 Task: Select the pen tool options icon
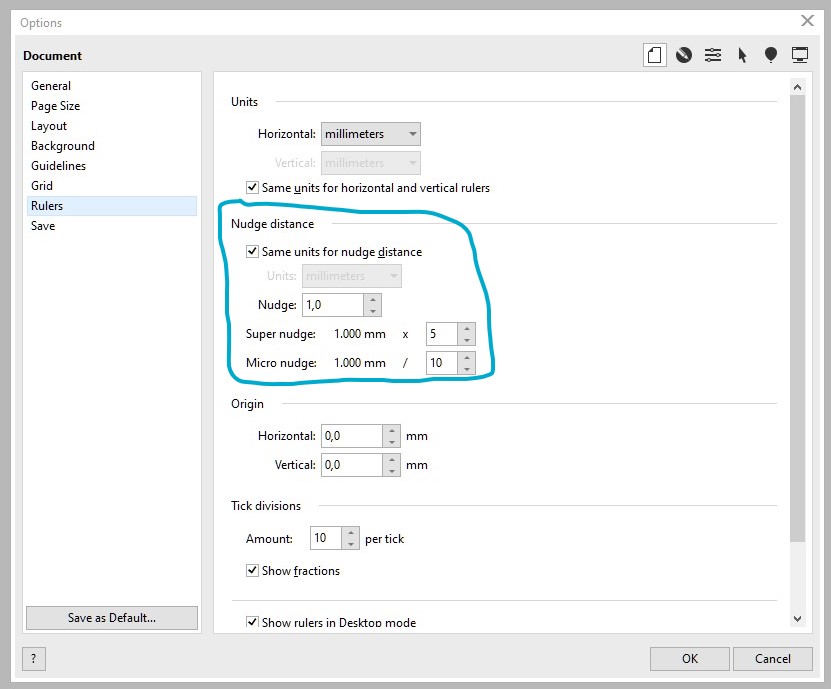[x=684, y=55]
